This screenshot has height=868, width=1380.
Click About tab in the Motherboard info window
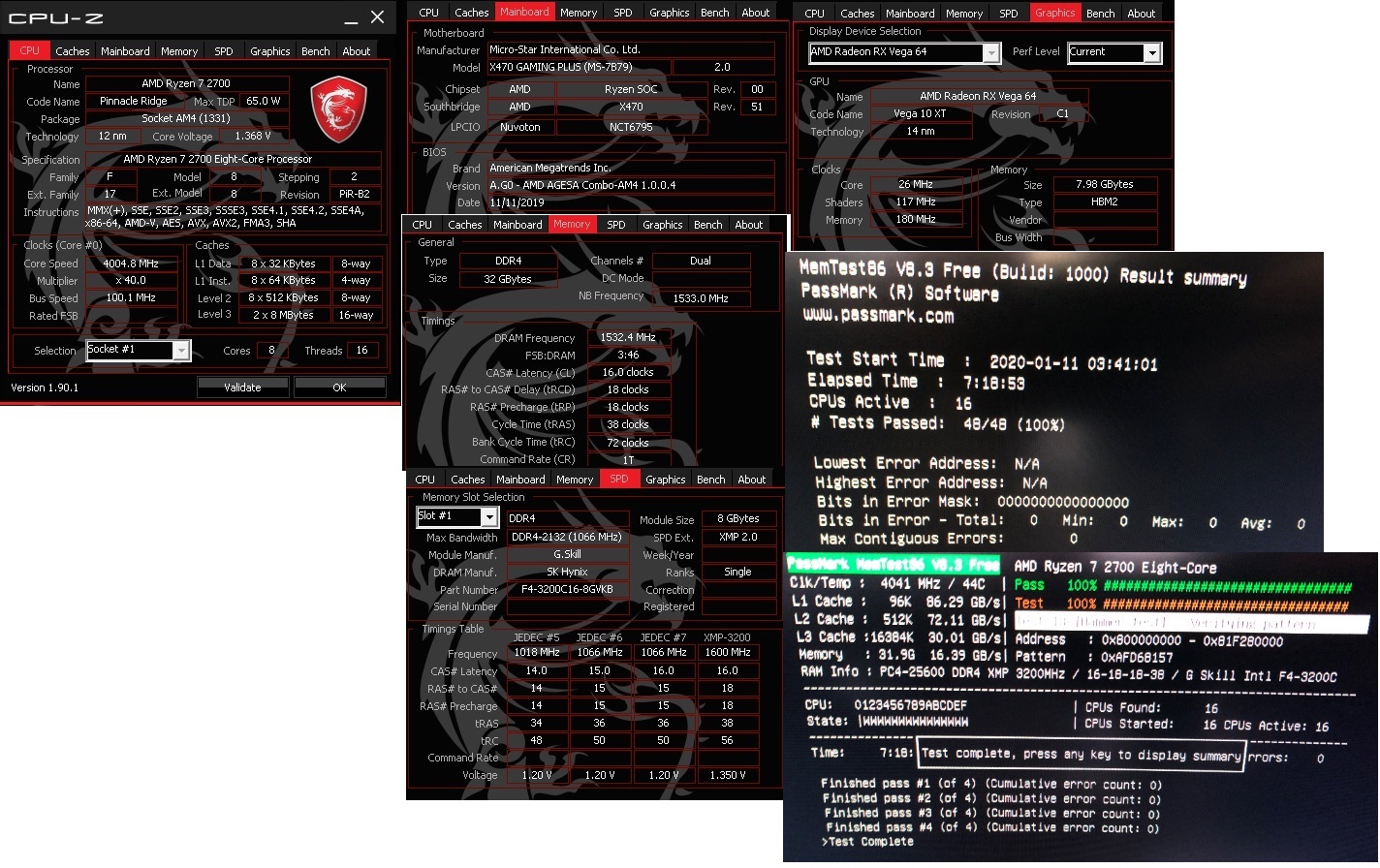[756, 13]
